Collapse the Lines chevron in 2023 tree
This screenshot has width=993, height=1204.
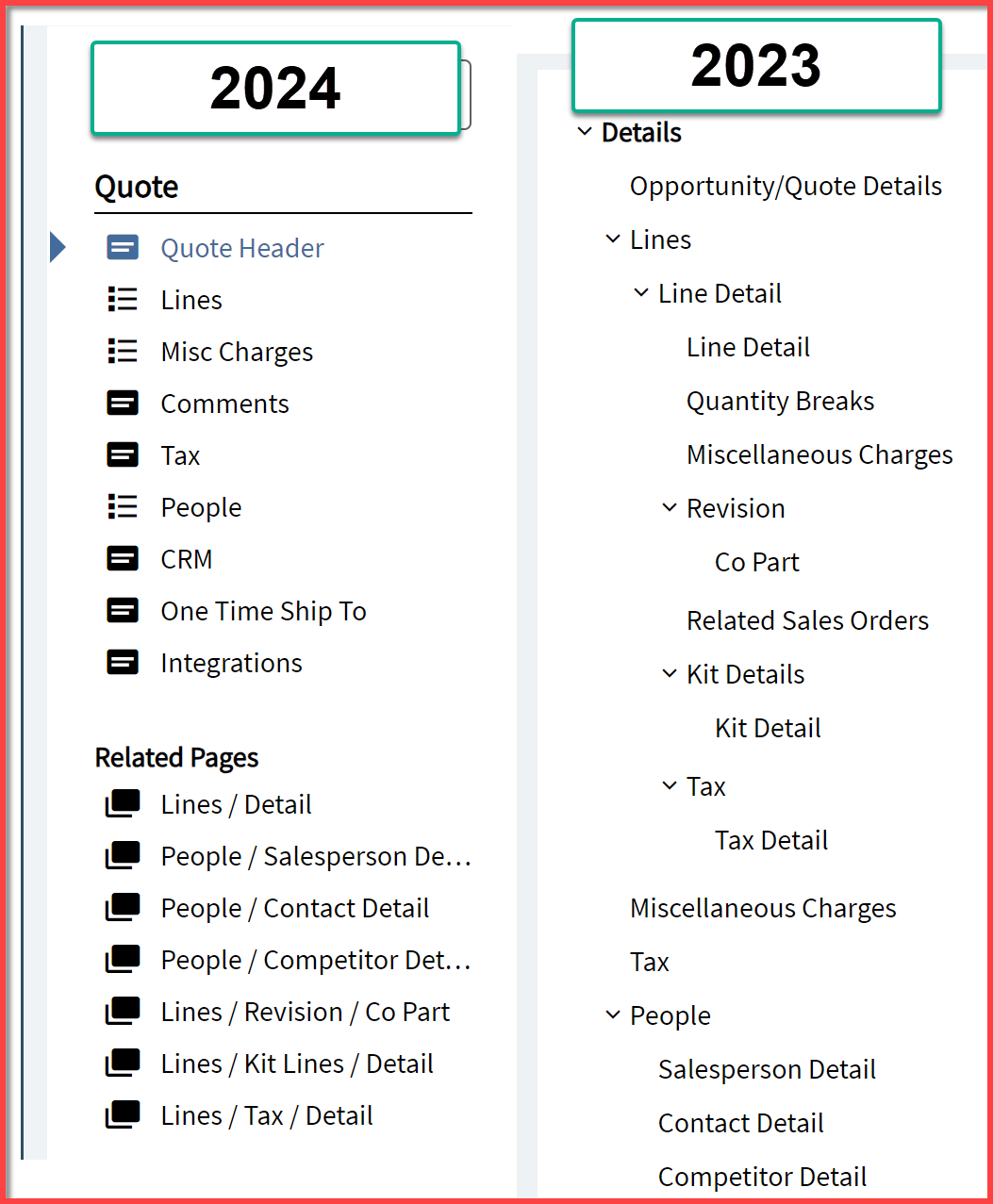pos(613,240)
